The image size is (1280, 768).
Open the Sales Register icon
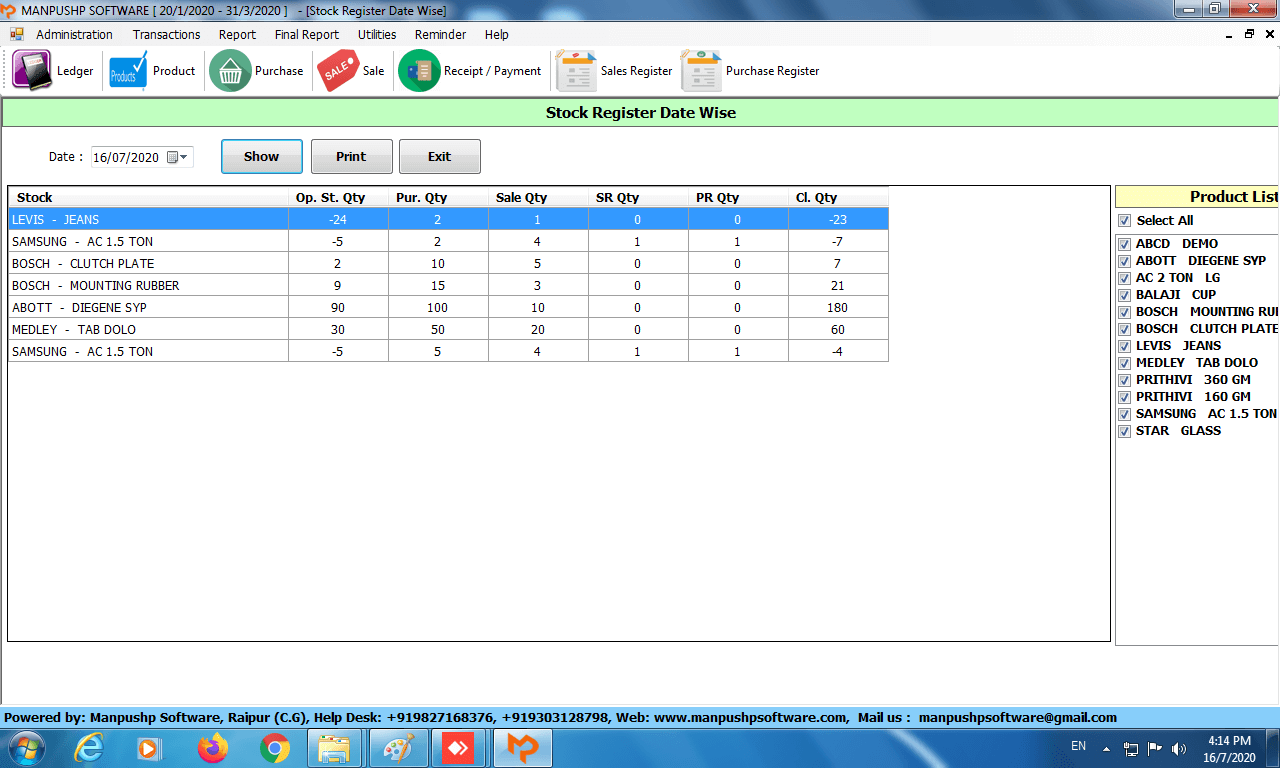pyautogui.click(x=576, y=71)
